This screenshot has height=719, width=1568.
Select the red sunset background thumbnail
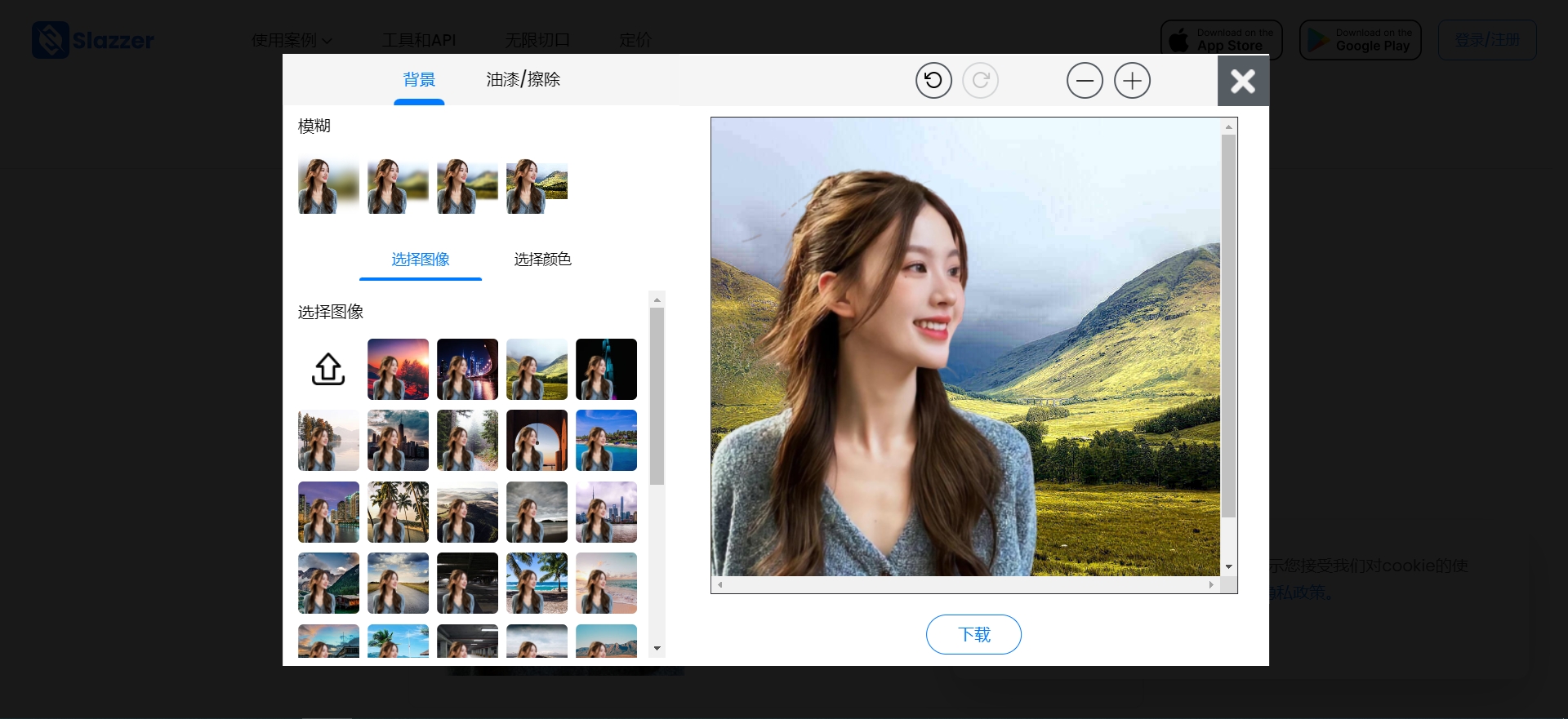pos(398,369)
